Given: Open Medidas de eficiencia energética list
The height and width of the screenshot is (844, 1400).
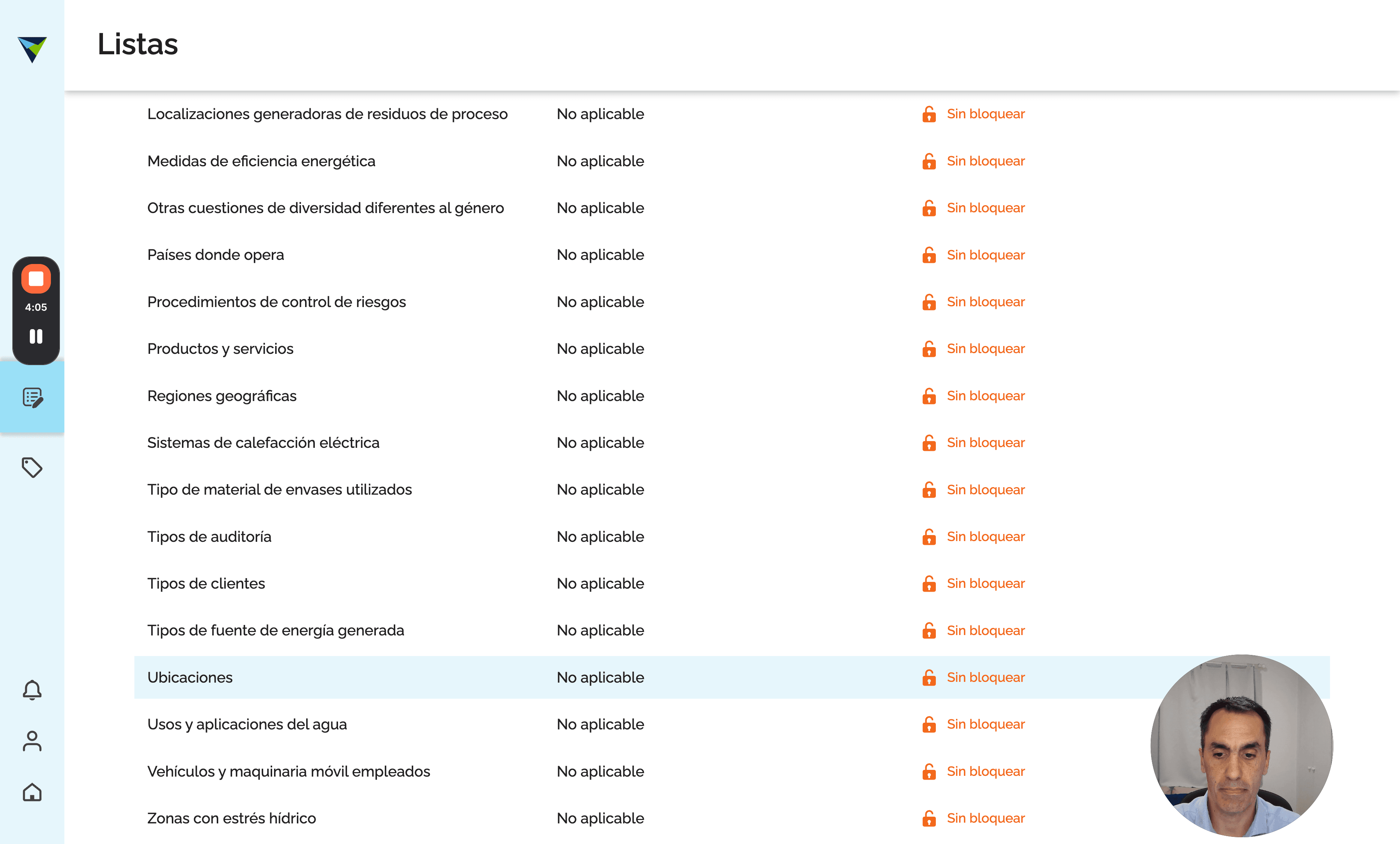Looking at the screenshot, I should pyautogui.click(x=261, y=161).
